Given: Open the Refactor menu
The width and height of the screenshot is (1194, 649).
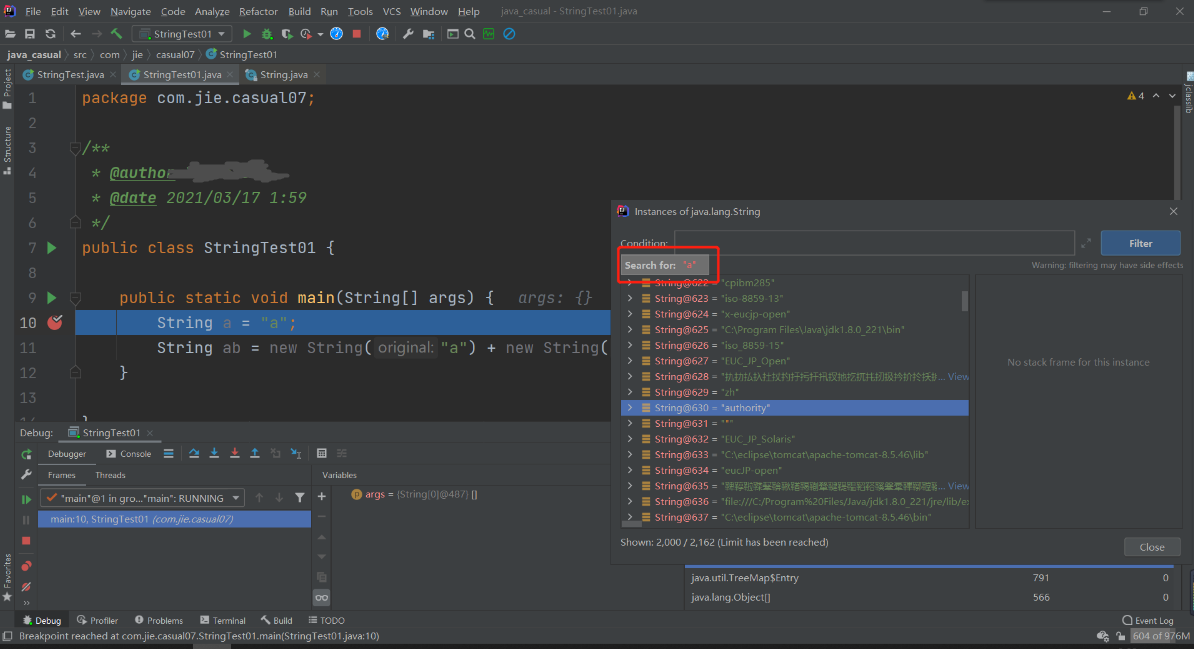Looking at the screenshot, I should point(258,11).
